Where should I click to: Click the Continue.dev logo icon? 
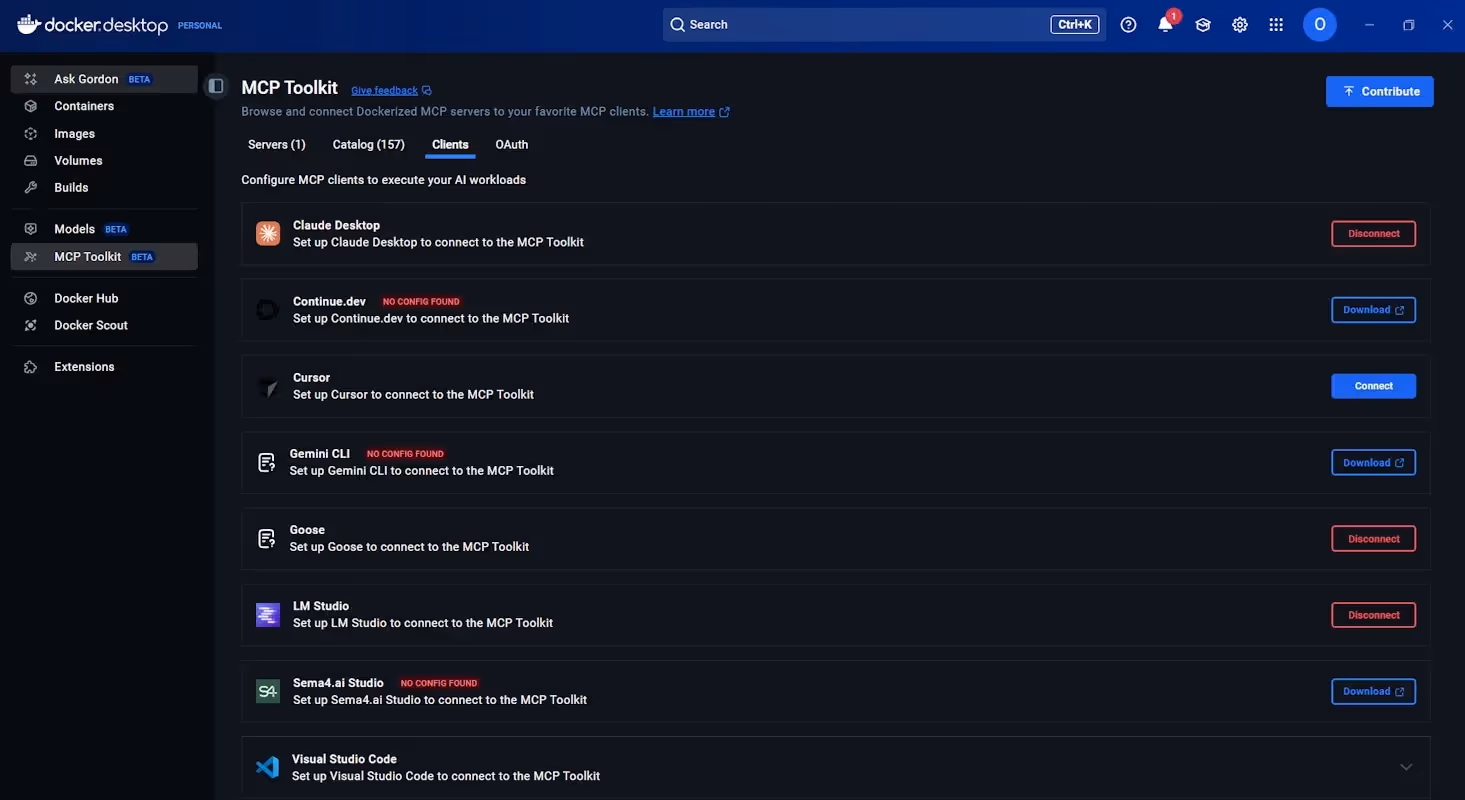pyautogui.click(x=268, y=310)
